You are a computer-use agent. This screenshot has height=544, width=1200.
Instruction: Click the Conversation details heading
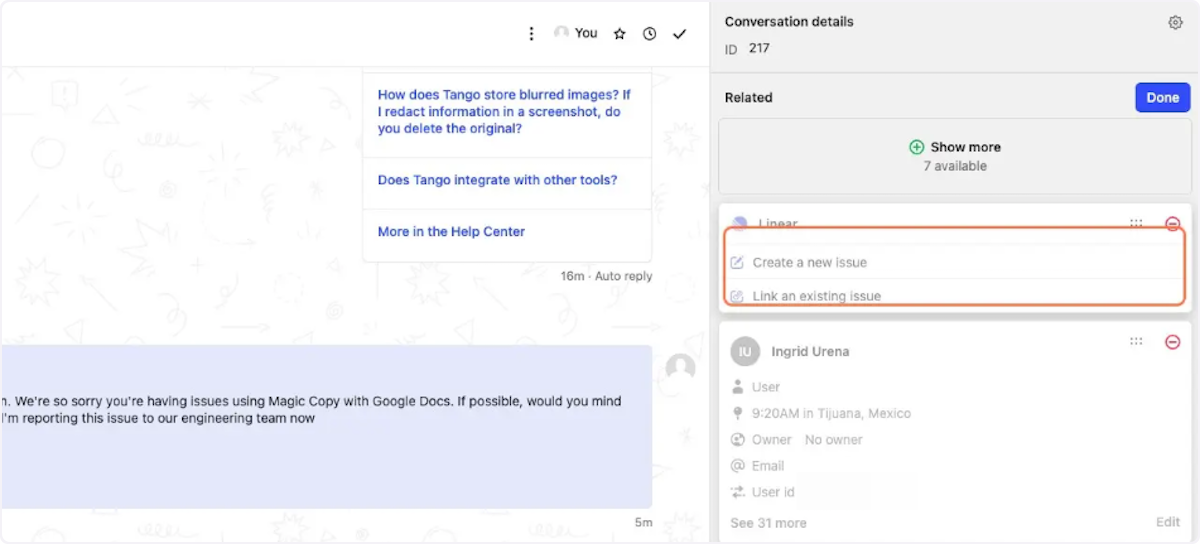789,21
